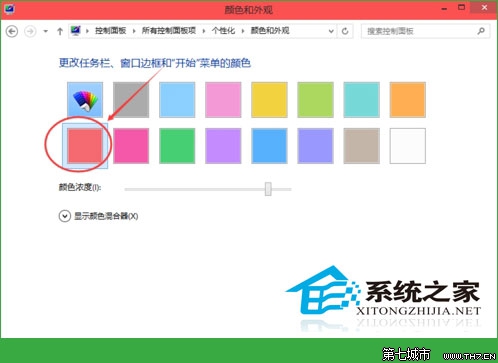Viewport: 498px width, 363px height.
Task: Click the computer icon in address bar
Action: coord(76,31)
